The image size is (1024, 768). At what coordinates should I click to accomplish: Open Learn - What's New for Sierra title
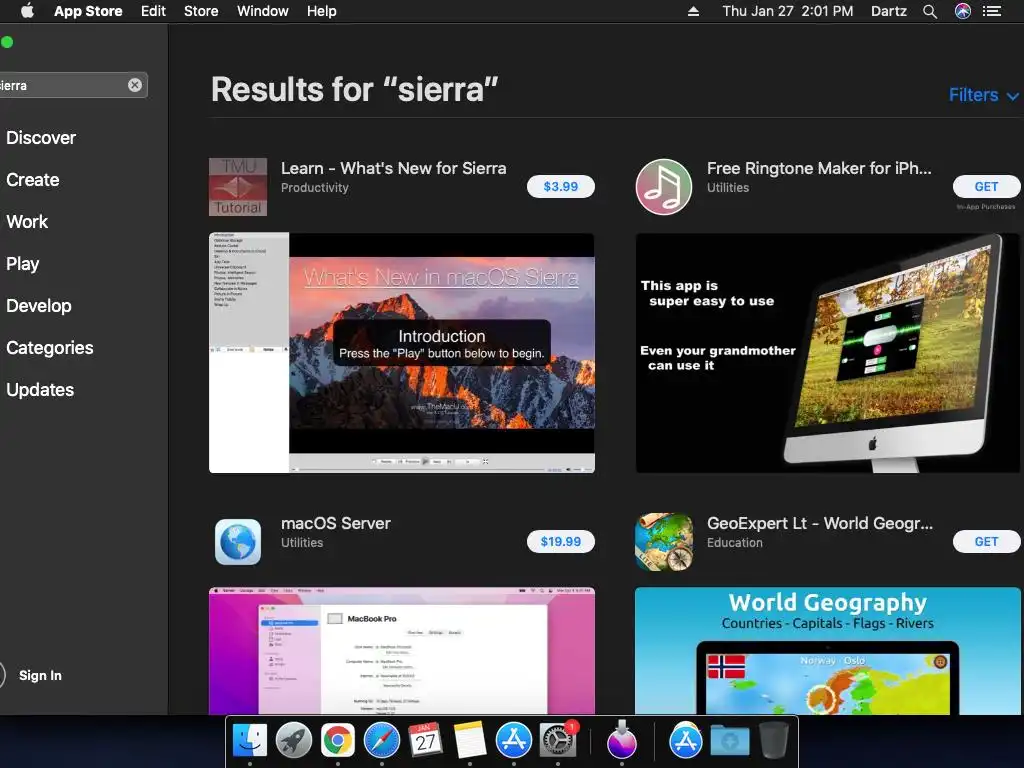pos(393,168)
